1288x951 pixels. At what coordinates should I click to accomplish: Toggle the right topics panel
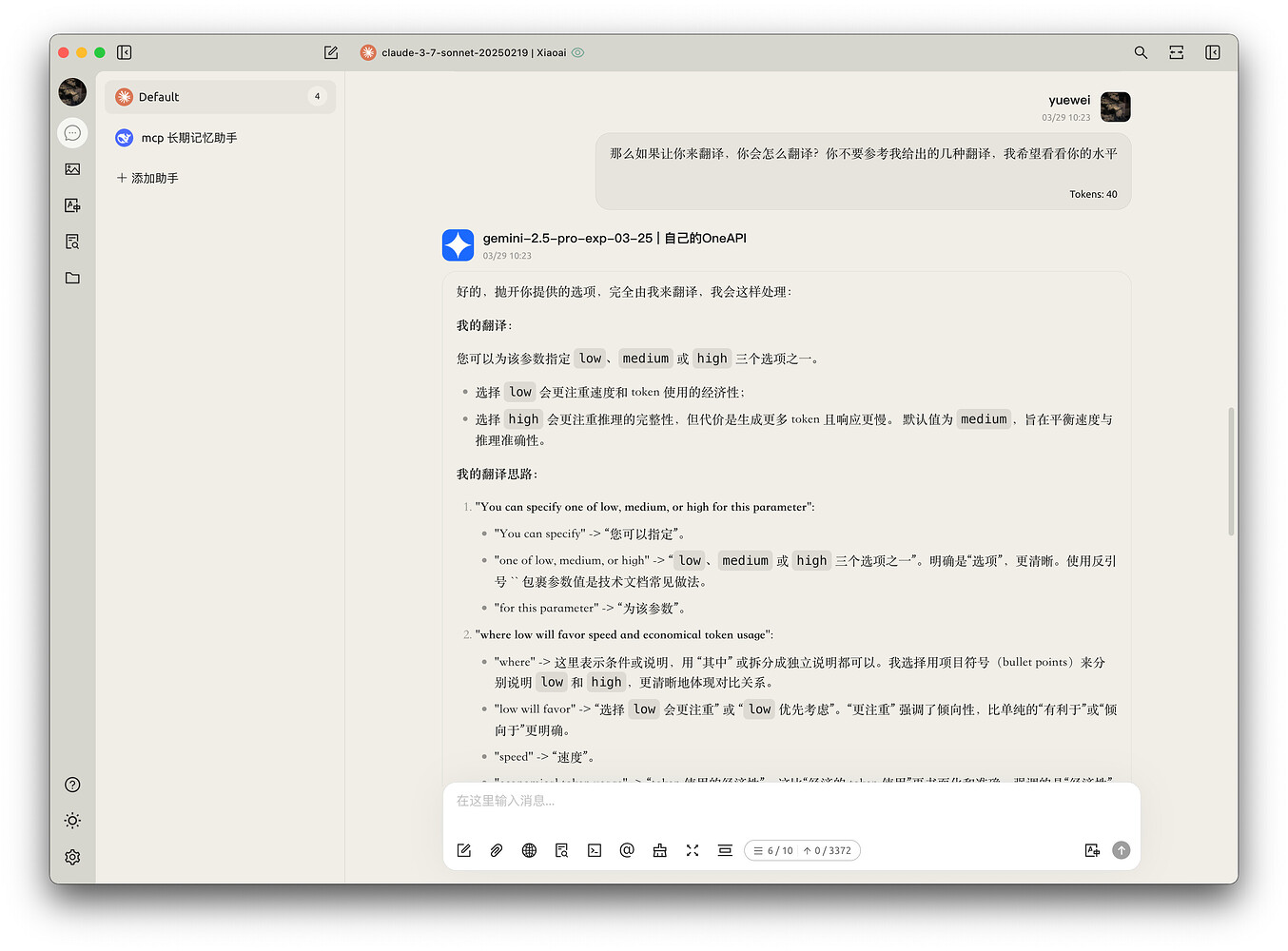pyautogui.click(x=1213, y=52)
